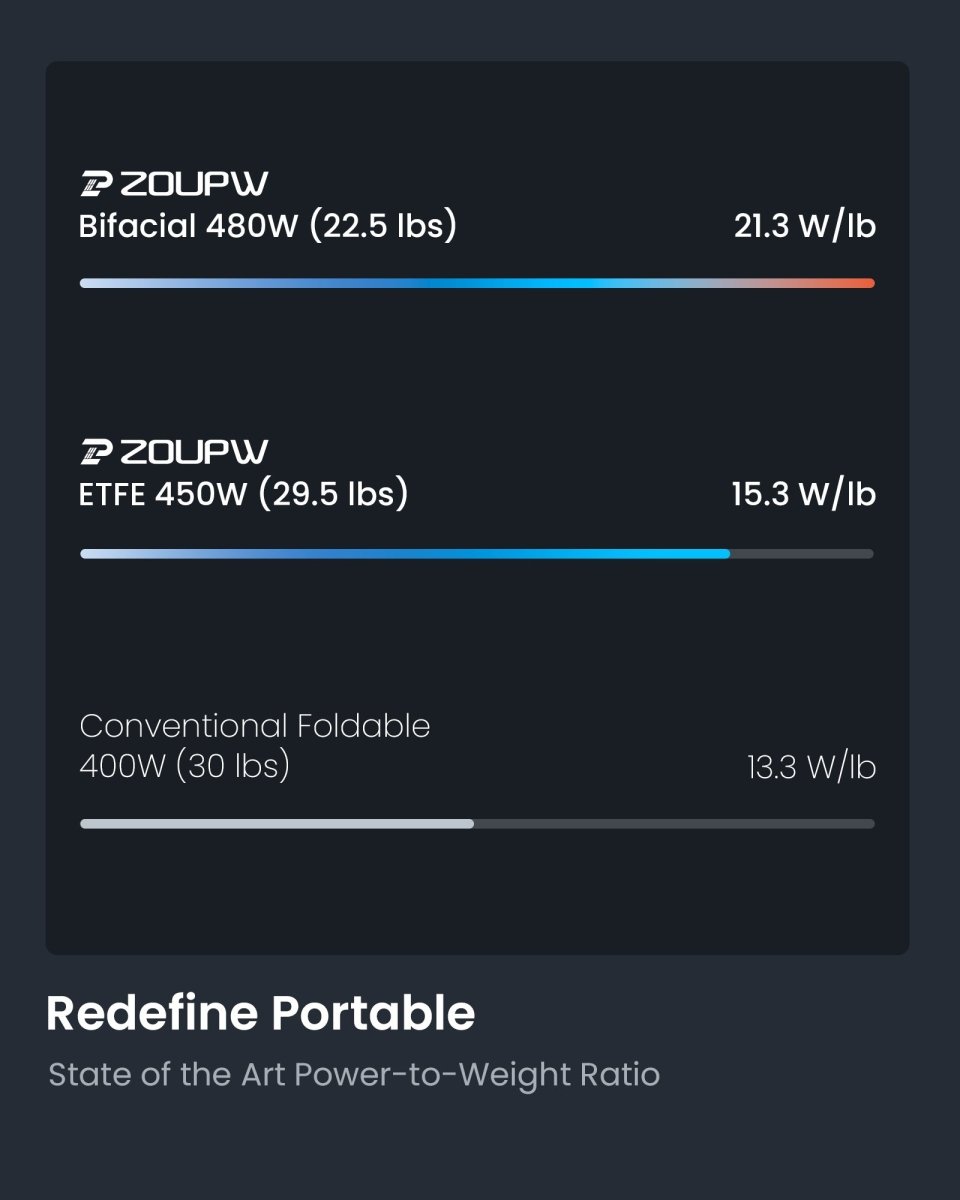
Task: Click the 13.3 W/lb value
Action: 811,768
